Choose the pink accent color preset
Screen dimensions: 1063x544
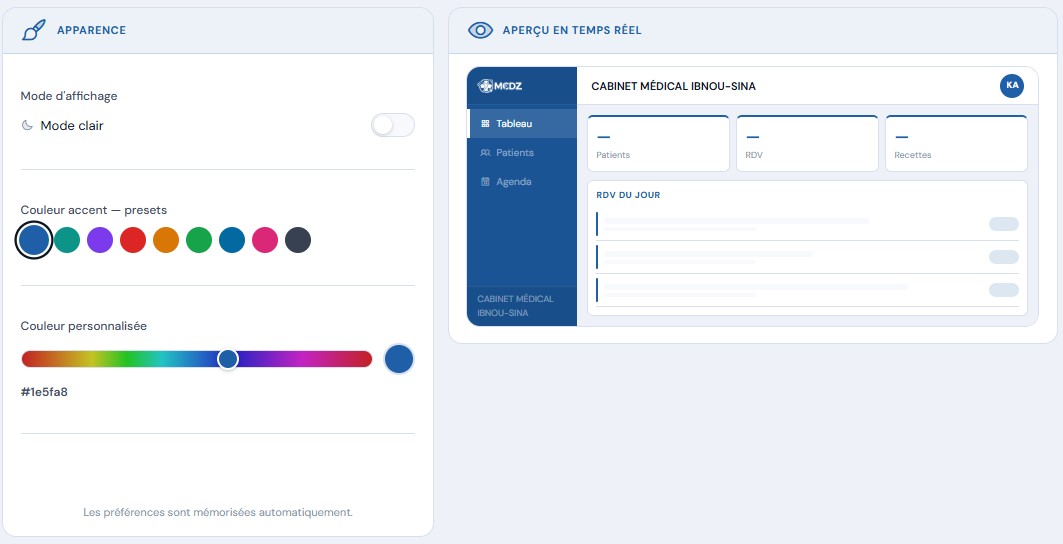tap(265, 240)
